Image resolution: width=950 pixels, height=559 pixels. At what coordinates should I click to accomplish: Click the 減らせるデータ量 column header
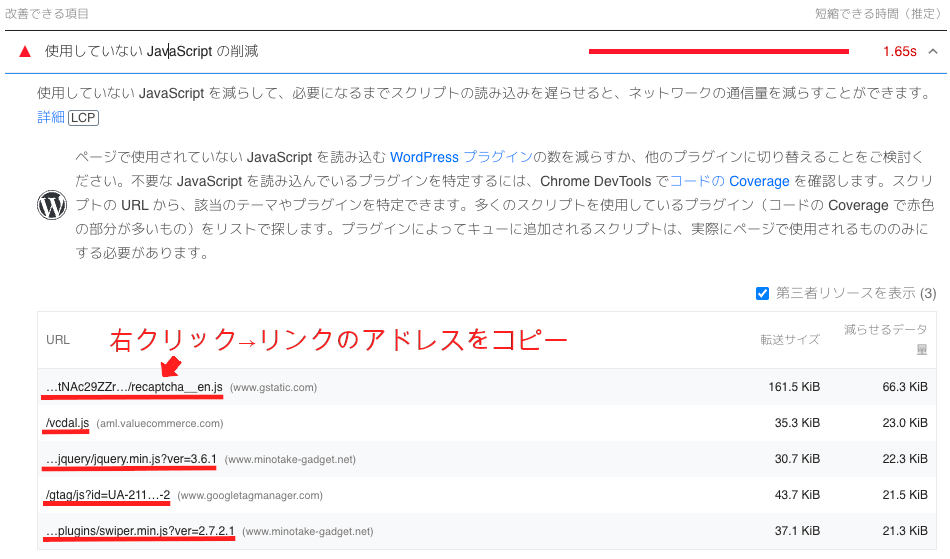(x=886, y=339)
